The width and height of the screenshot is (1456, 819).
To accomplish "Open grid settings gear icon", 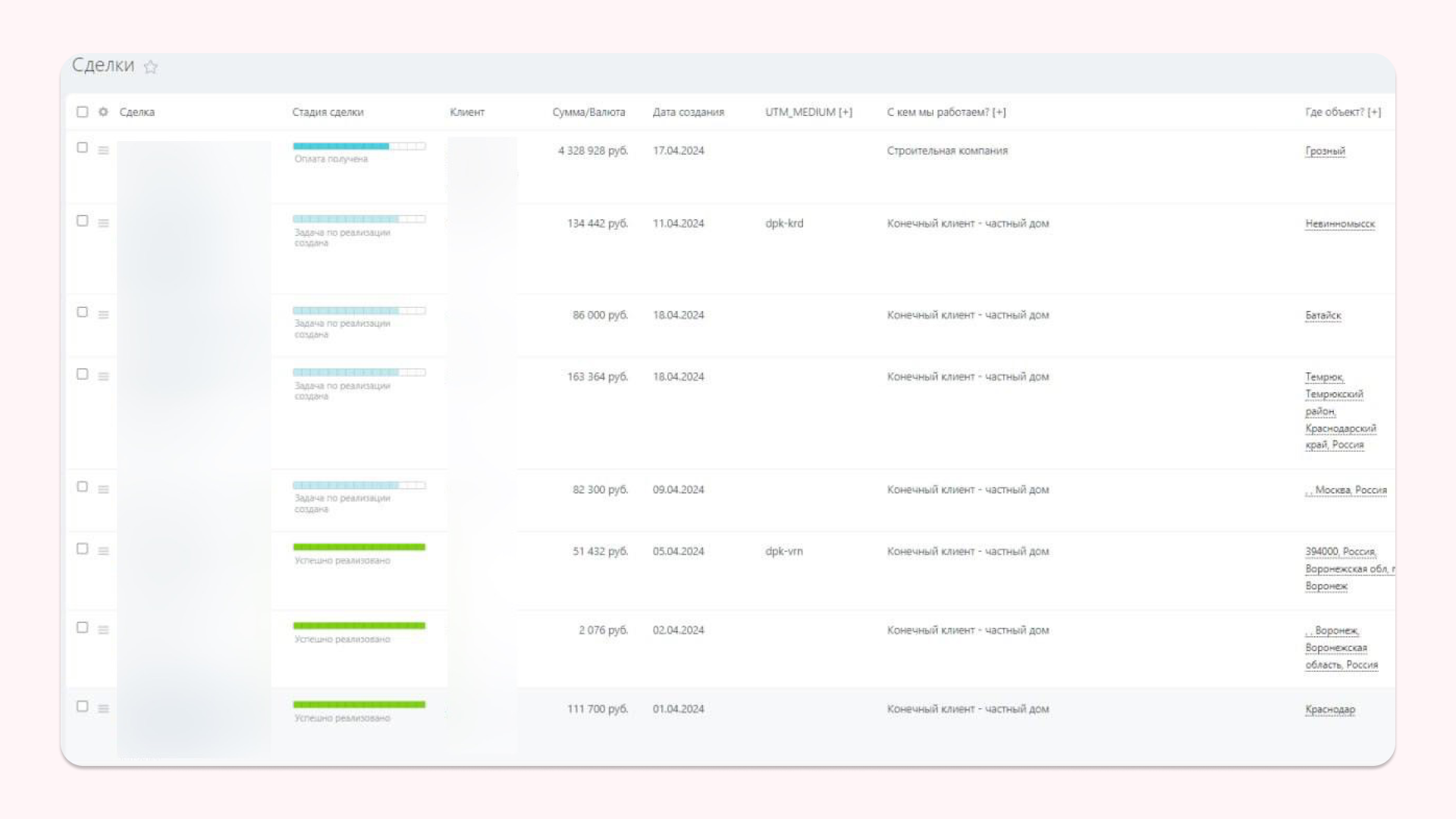I will tap(103, 112).
